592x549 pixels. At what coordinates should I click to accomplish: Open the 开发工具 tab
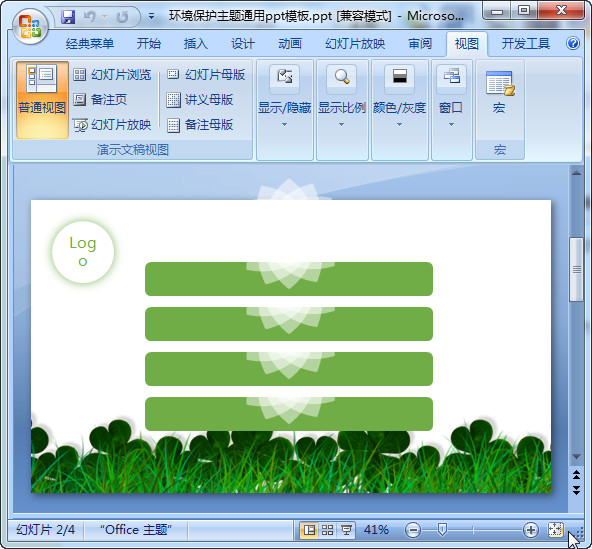click(526, 44)
